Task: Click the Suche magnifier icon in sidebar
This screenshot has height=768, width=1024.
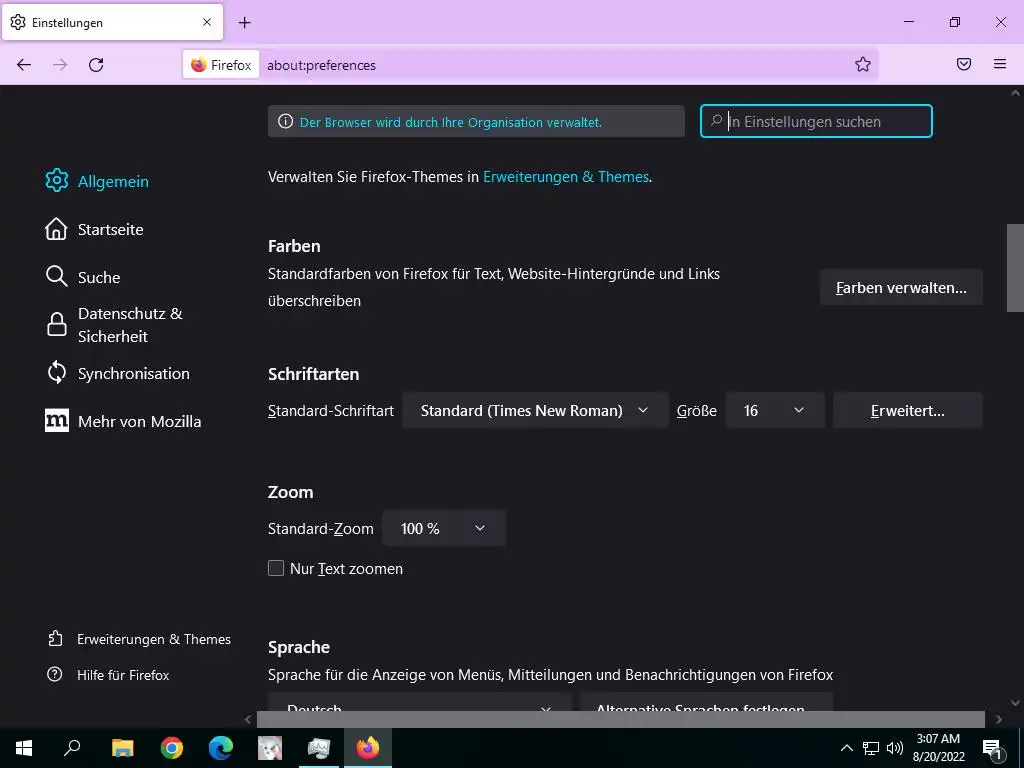Action: coord(57,276)
